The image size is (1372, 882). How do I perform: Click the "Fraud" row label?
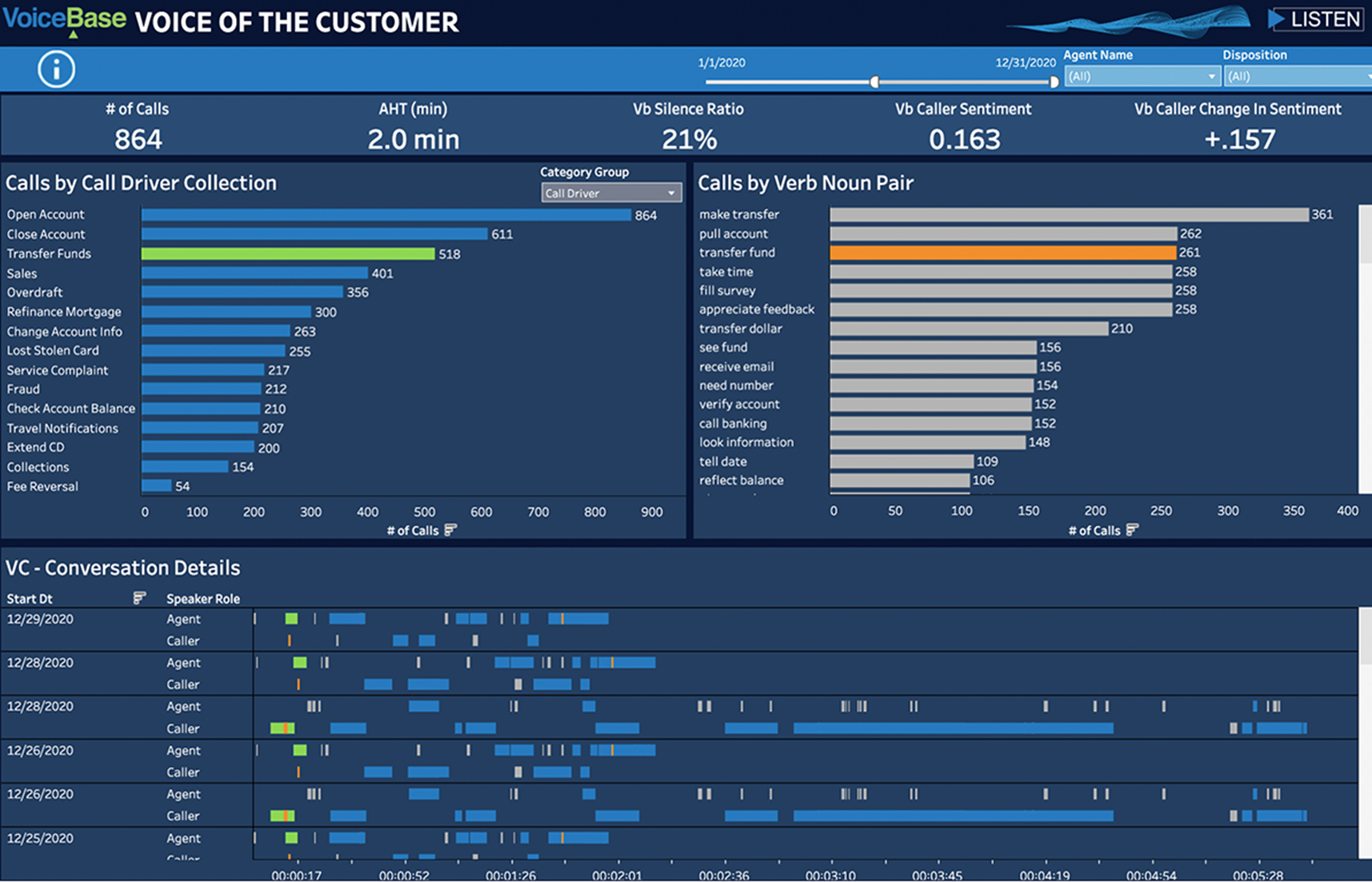23,389
